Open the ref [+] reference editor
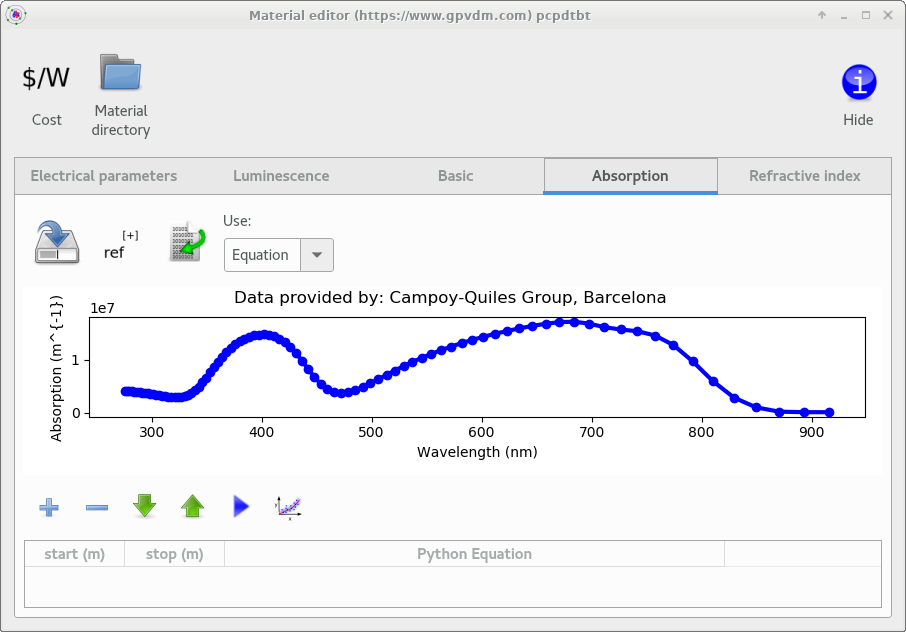 119,245
